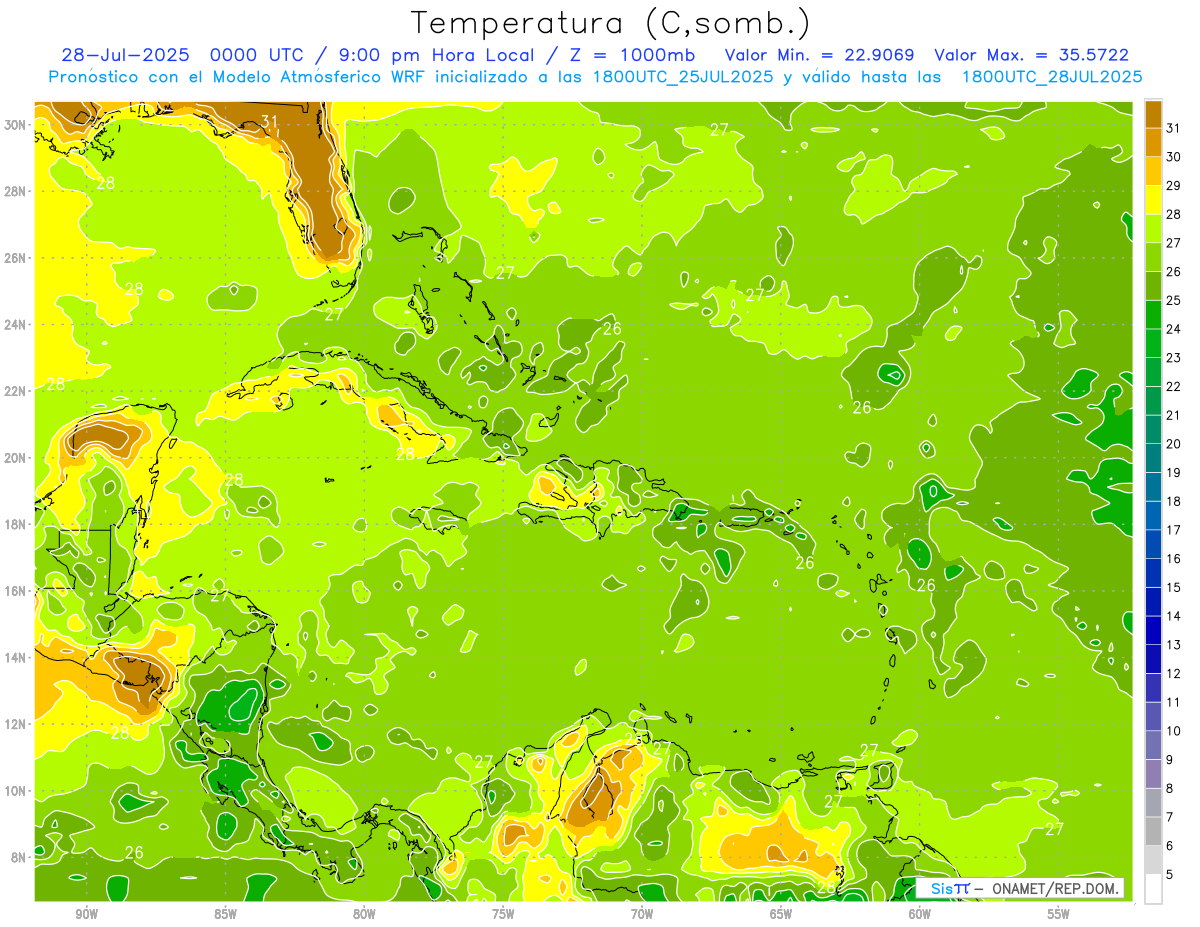1200x927 pixels.
Task: Click the '55W' longitude axis label
Action: tap(1059, 914)
